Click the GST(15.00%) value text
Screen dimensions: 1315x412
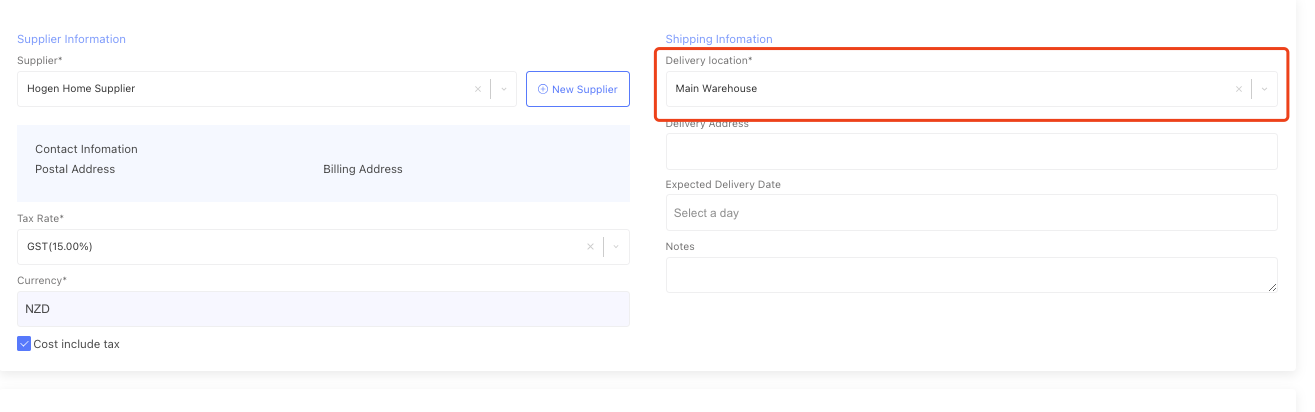point(60,247)
